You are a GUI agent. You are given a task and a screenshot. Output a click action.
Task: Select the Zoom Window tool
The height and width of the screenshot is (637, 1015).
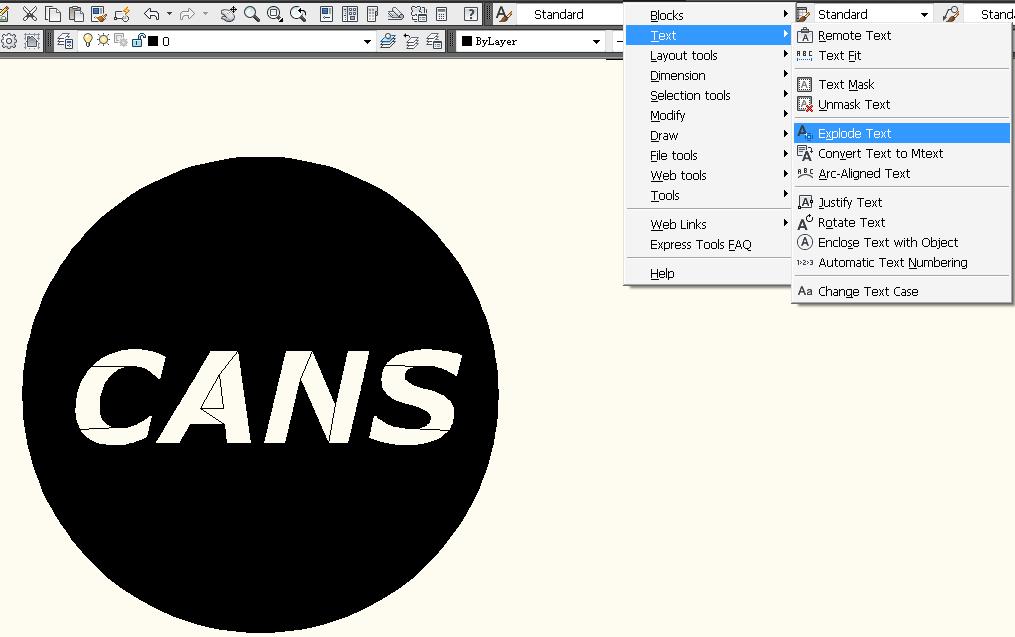(274, 14)
